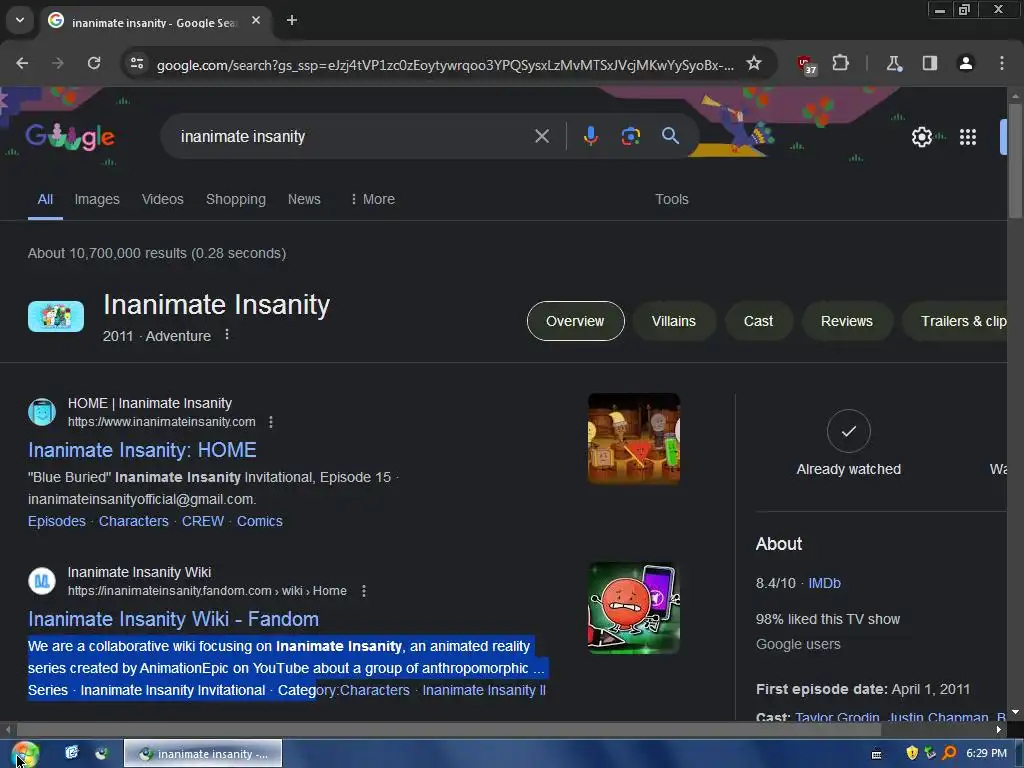Viewport: 1024px width, 768px height.
Task: Mark show as Already watched checkmark
Action: [848, 431]
